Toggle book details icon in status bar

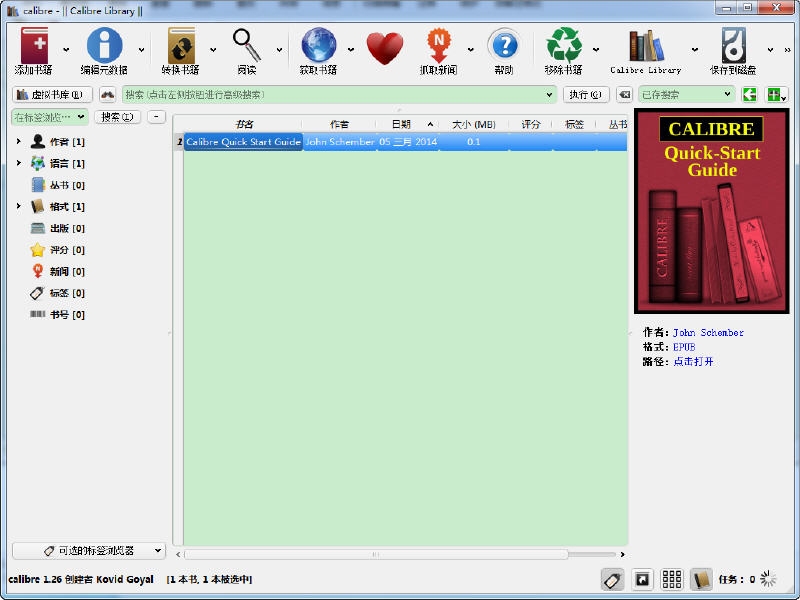coord(701,580)
